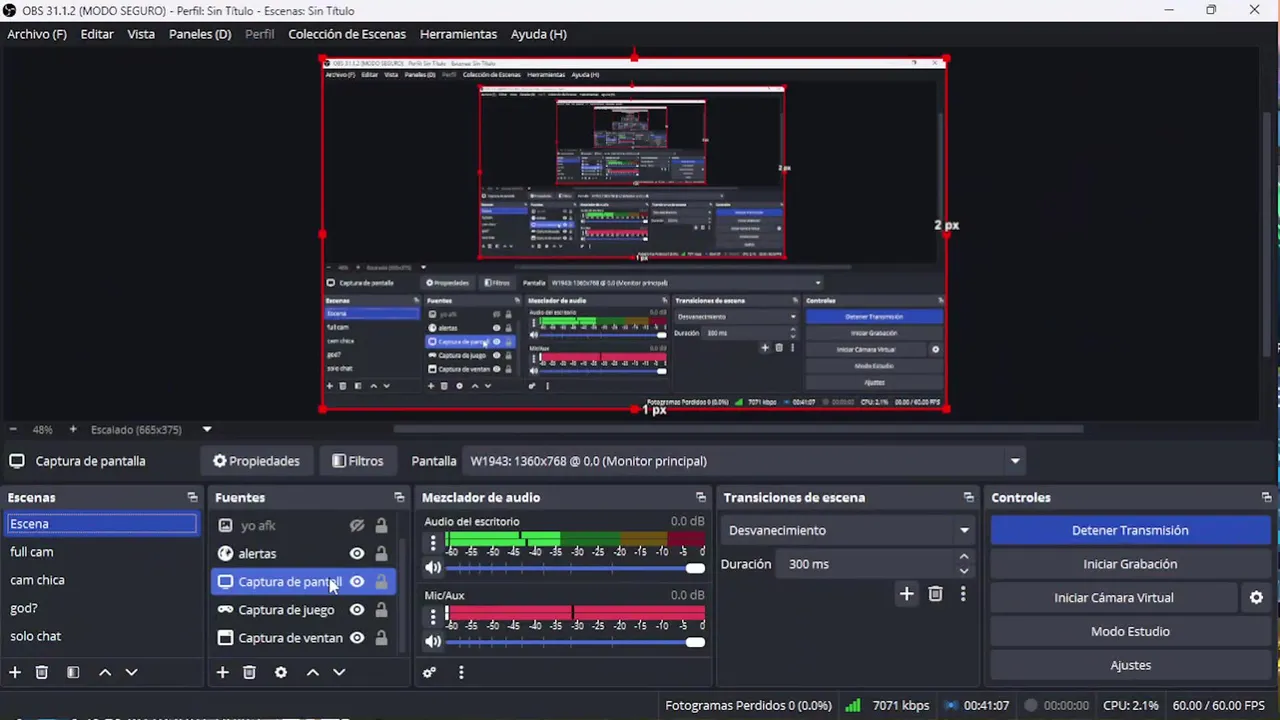Move source up in Fuentes list
1280x720 pixels.
click(313, 673)
